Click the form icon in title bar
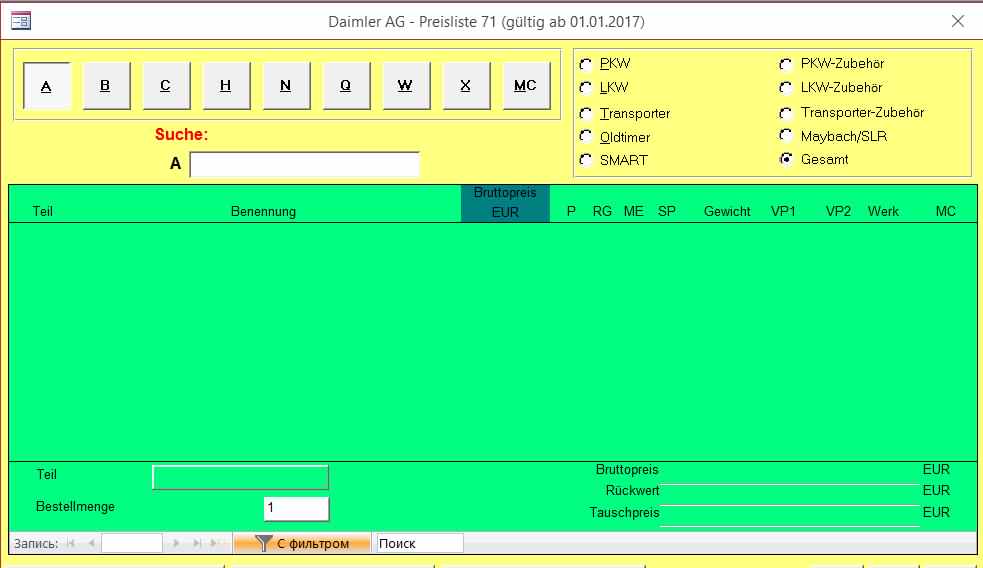This screenshot has height=568, width=983. [x=21, y=21]
